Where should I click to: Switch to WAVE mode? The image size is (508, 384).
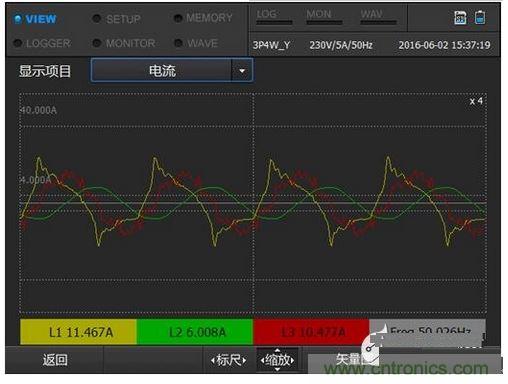[x=196, y=43]
